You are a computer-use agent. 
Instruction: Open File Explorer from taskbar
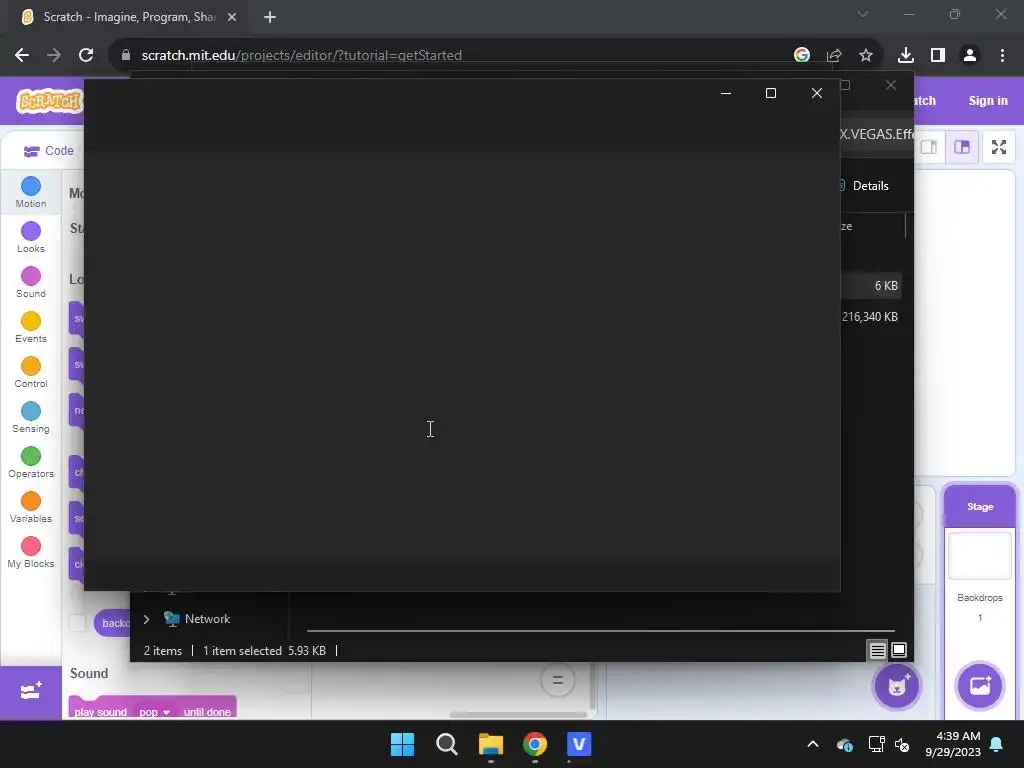(x=490, y=744)
